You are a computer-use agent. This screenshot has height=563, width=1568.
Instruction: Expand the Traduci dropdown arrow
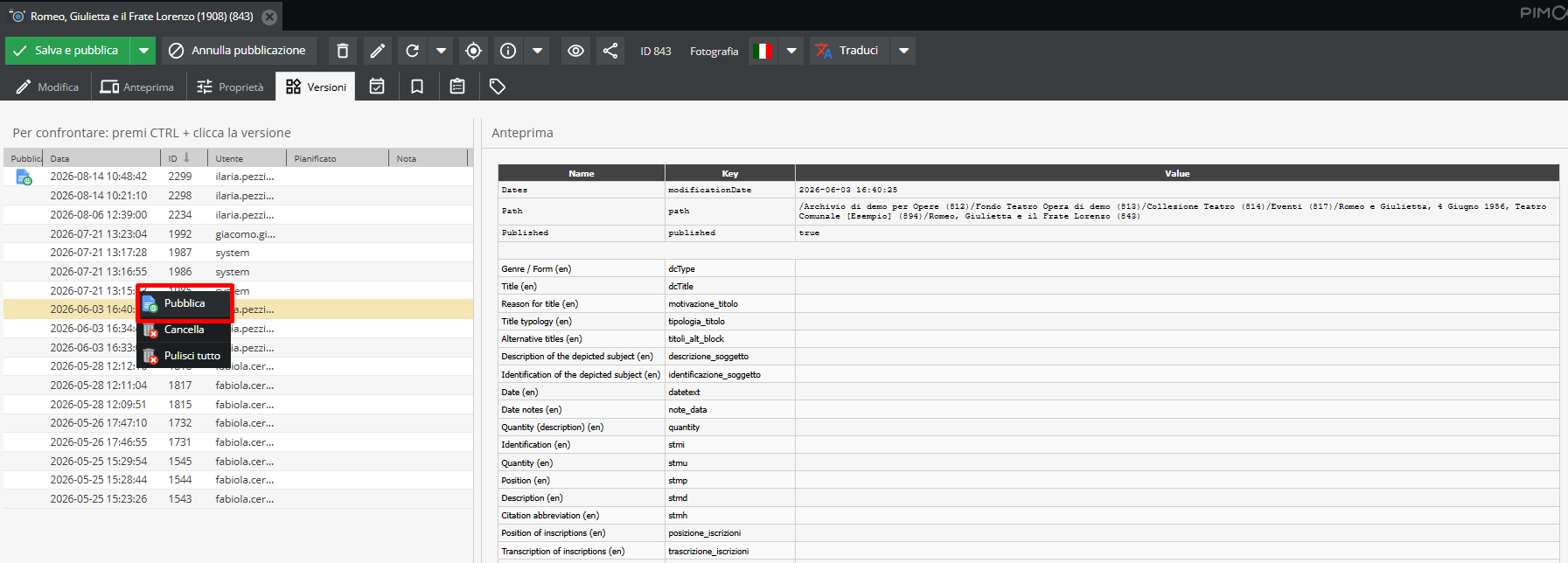click(x=904, y=51)
